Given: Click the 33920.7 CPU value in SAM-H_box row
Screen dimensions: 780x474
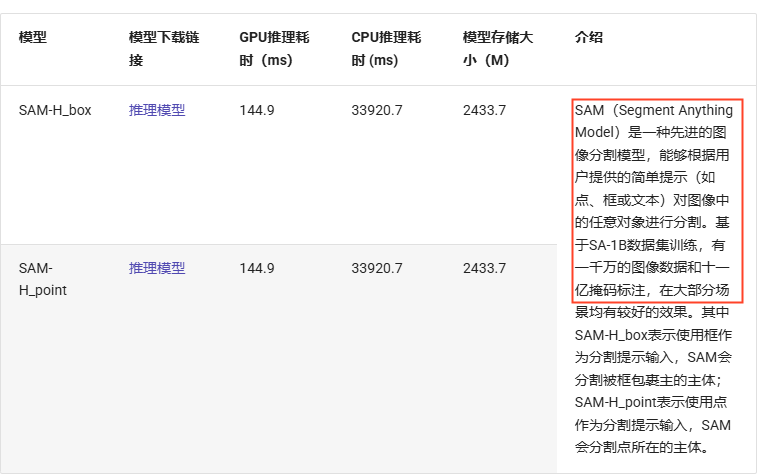Looking at the screenshot, I should point(377,110).
